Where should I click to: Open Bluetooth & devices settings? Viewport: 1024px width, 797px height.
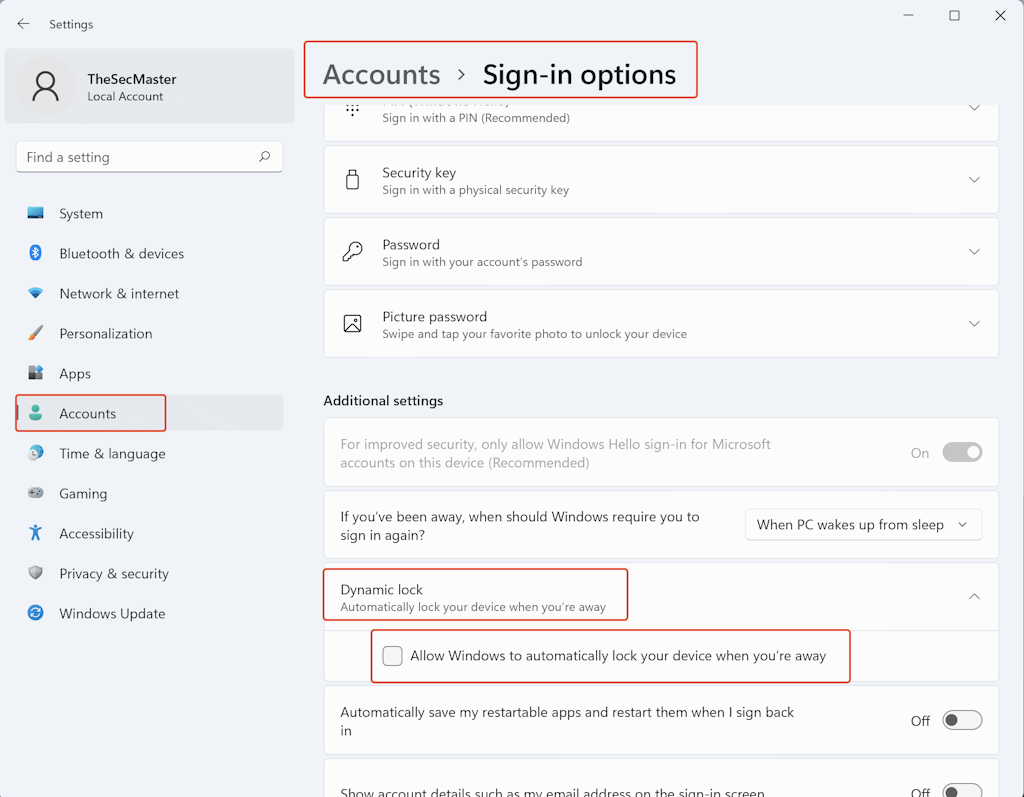pyautogui.click(x=150, y=253)
